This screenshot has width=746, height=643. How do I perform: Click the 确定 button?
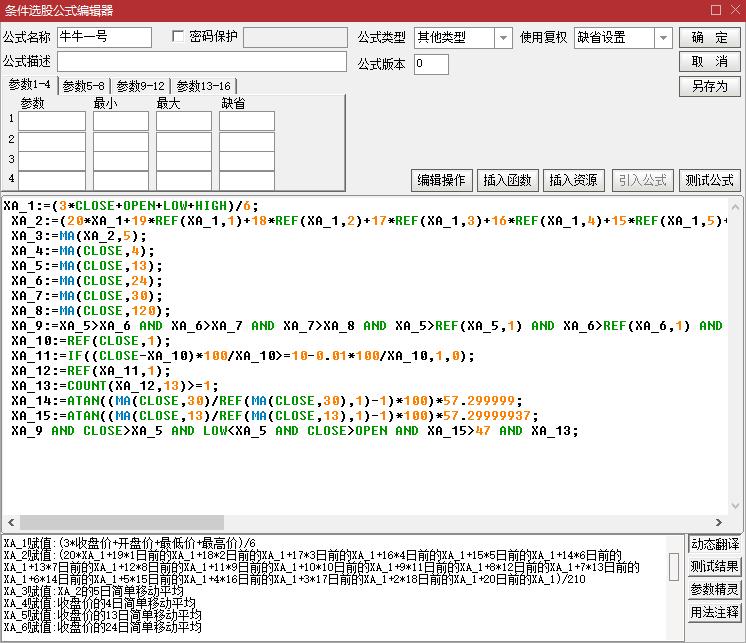click(x=709, y=38)
